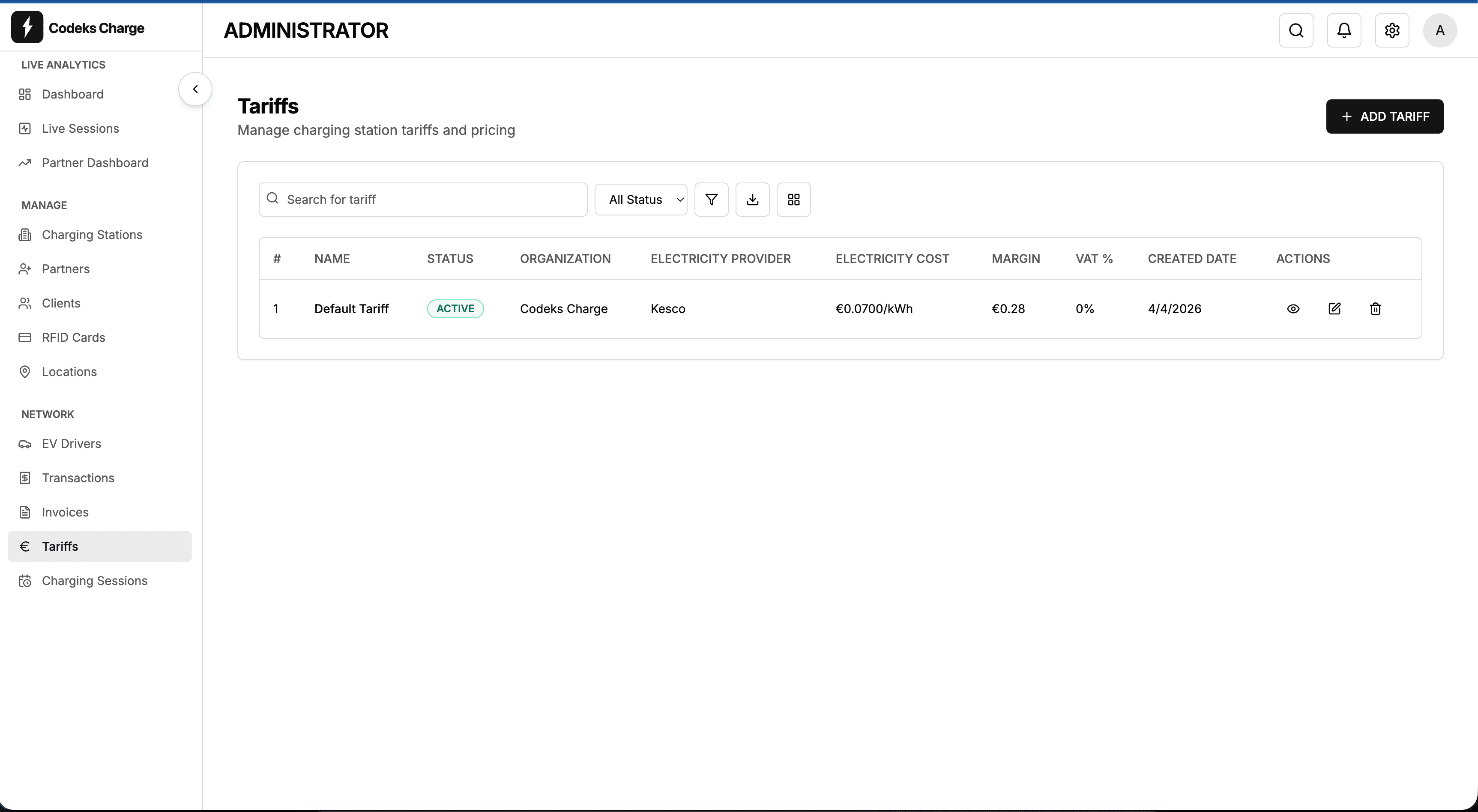Switch to Charging Sessions section
This screenshot has width=1478, height=812.
tap(95, 581)
